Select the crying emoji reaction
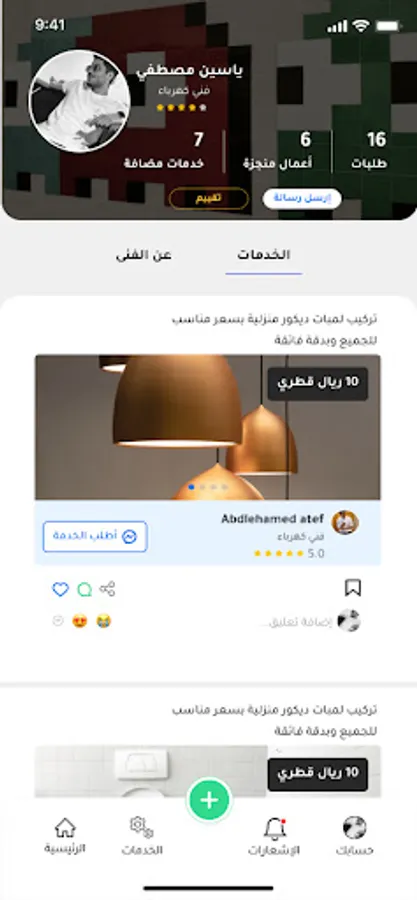The width and height of the screenshot is (417, 900). tap(103, 621)
